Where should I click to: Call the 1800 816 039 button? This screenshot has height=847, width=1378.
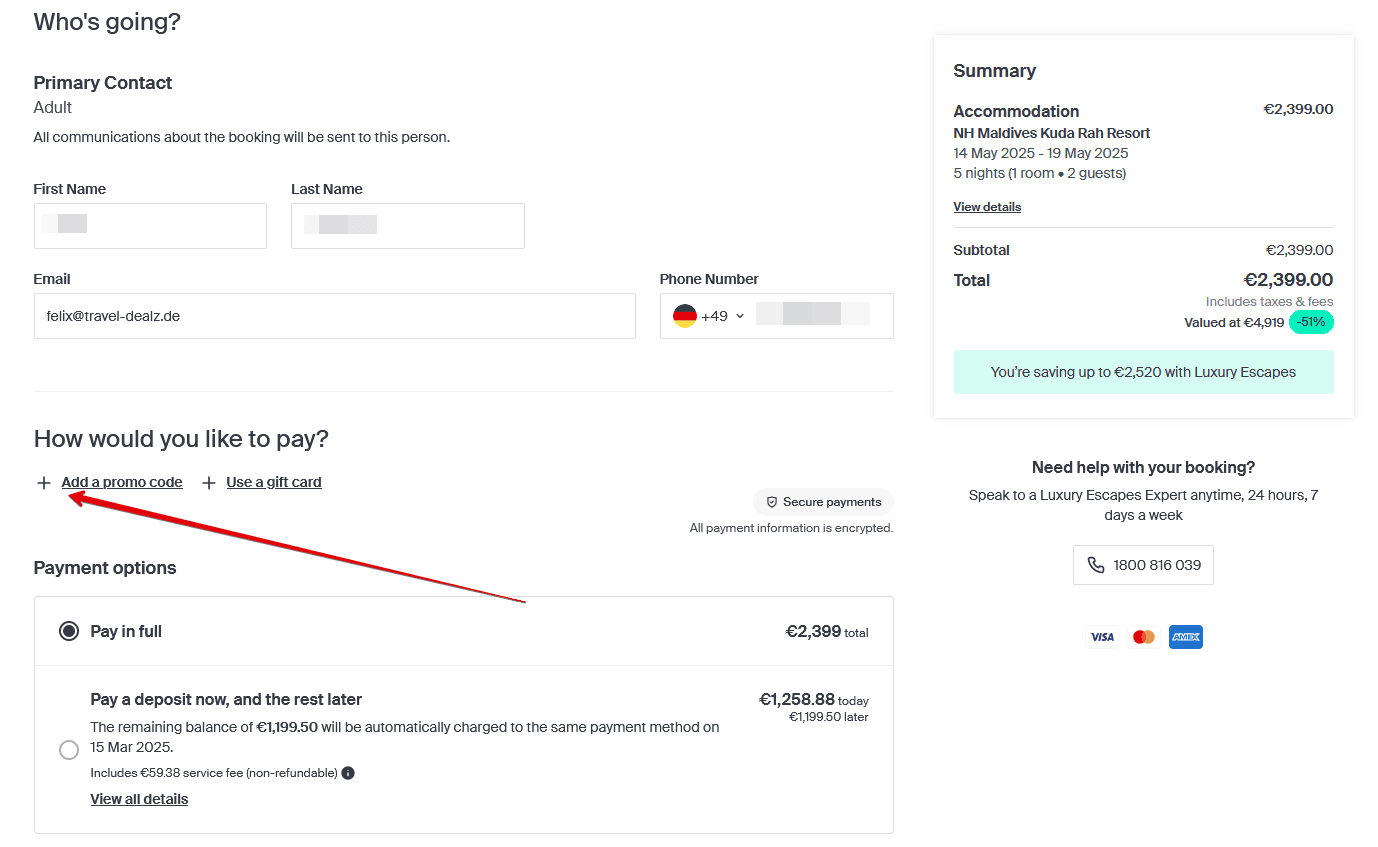pyautogui.click(x=1143, y=565)
